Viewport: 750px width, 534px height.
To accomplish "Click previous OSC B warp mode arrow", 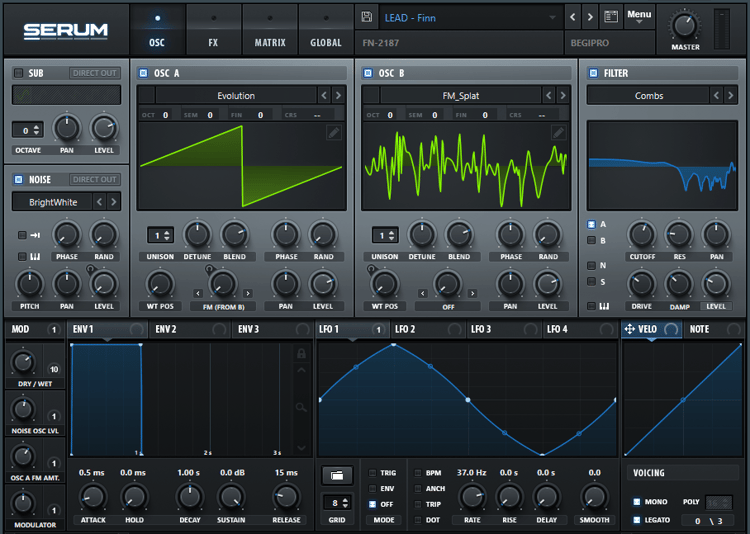I will (422, 293).
